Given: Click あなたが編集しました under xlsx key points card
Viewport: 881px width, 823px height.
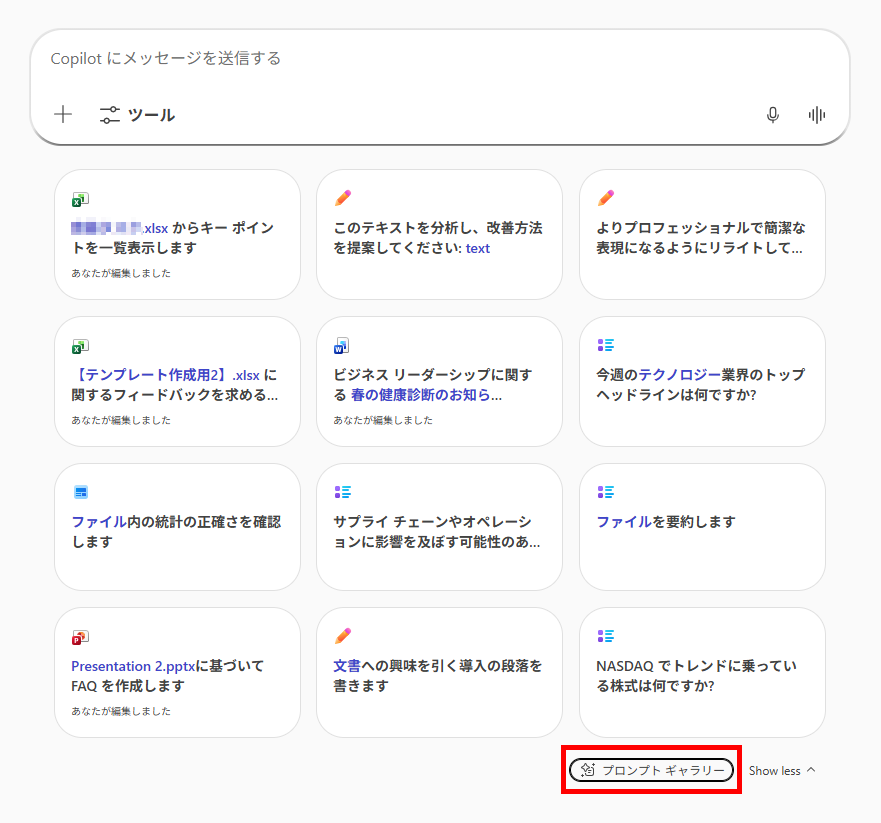Looking at the screenshot, I should pyautogui.click(x=121, y=274).
